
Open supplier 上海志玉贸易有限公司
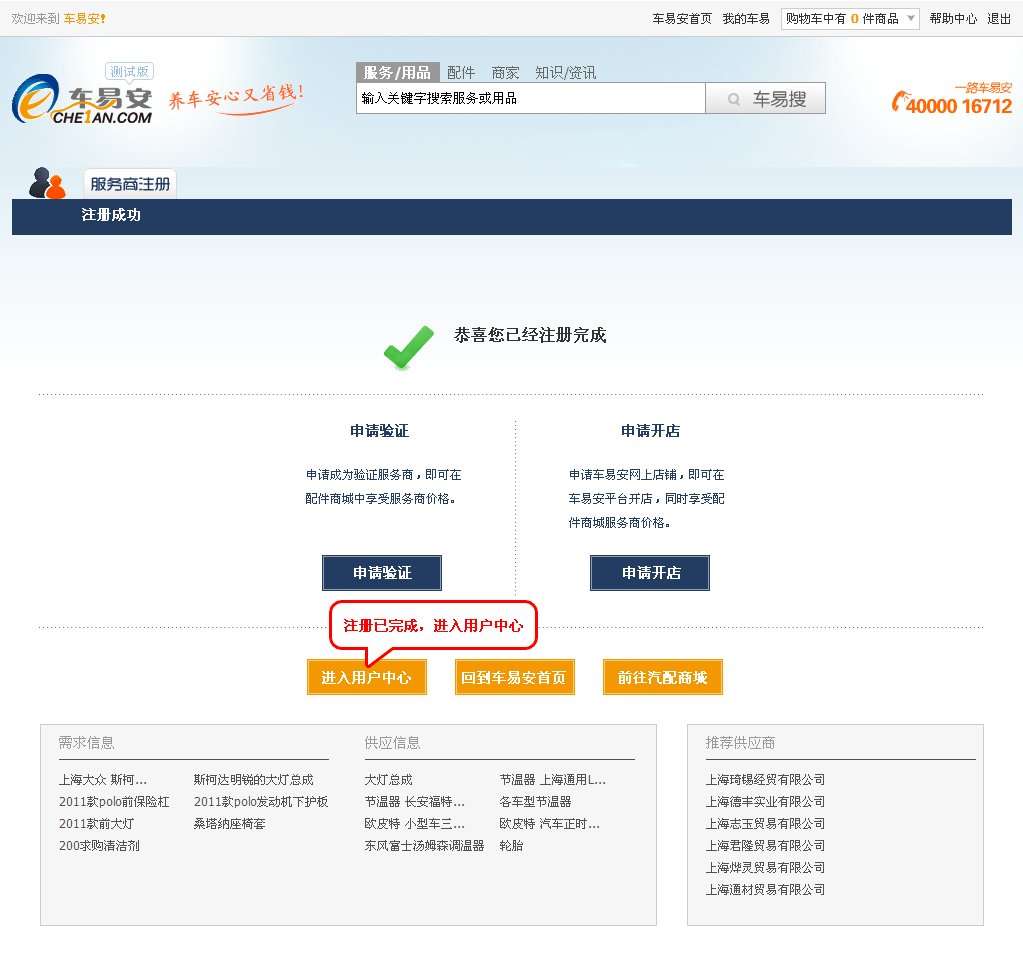point(765,824)
